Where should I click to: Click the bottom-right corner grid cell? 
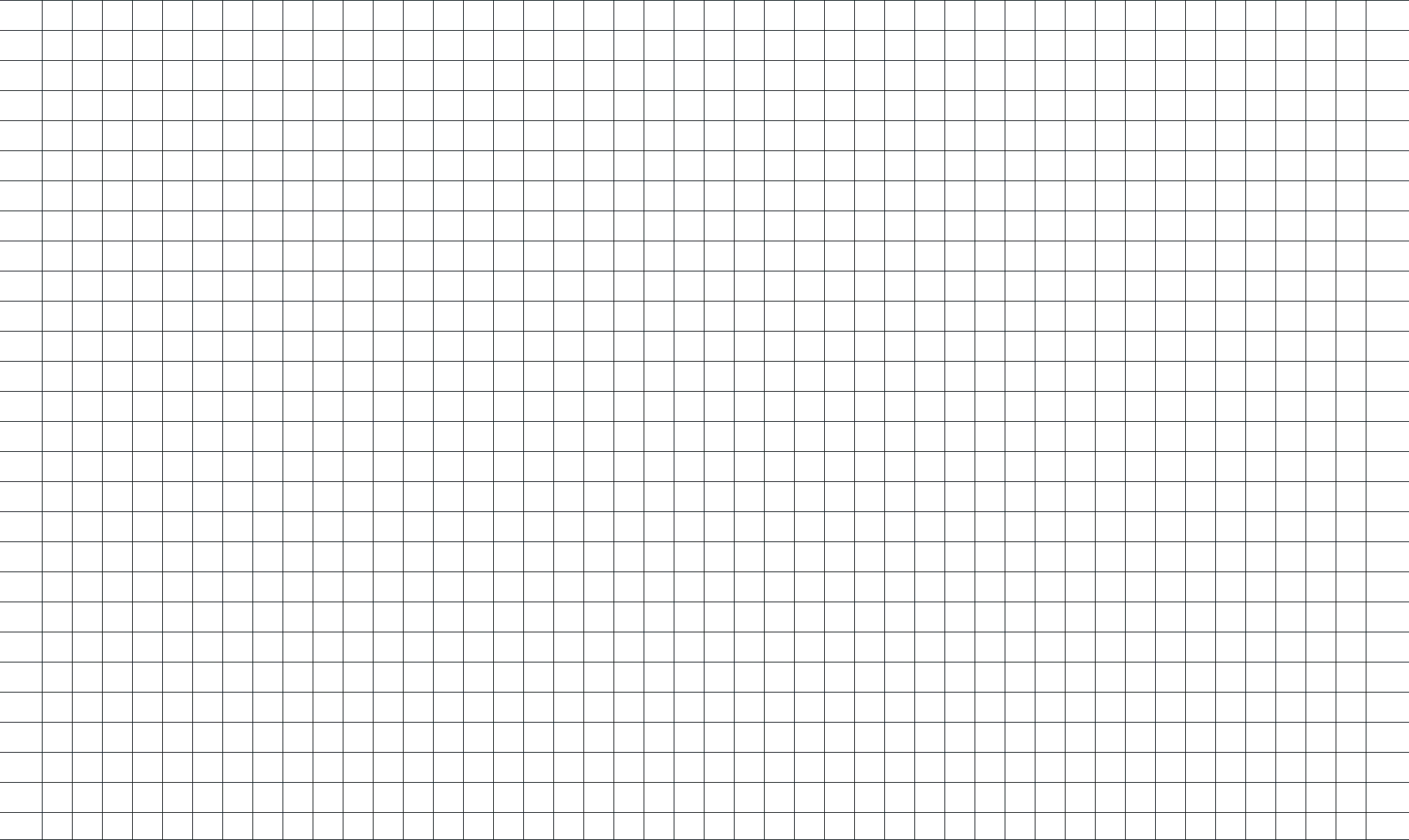[1388, 827]
